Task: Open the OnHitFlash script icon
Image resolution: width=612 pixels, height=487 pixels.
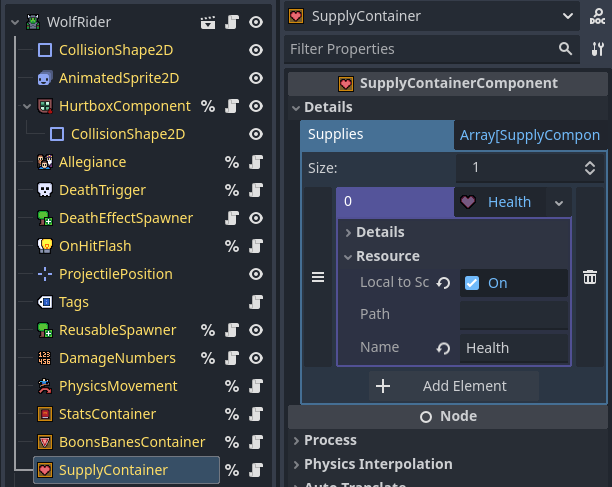Action: point(256,246)
